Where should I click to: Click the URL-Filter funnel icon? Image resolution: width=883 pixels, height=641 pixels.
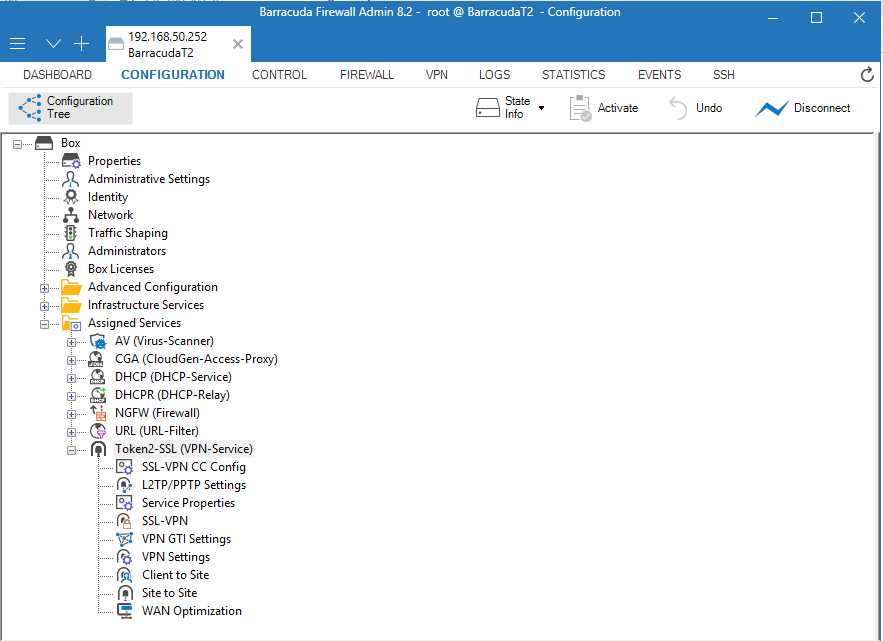pos(98,431)
